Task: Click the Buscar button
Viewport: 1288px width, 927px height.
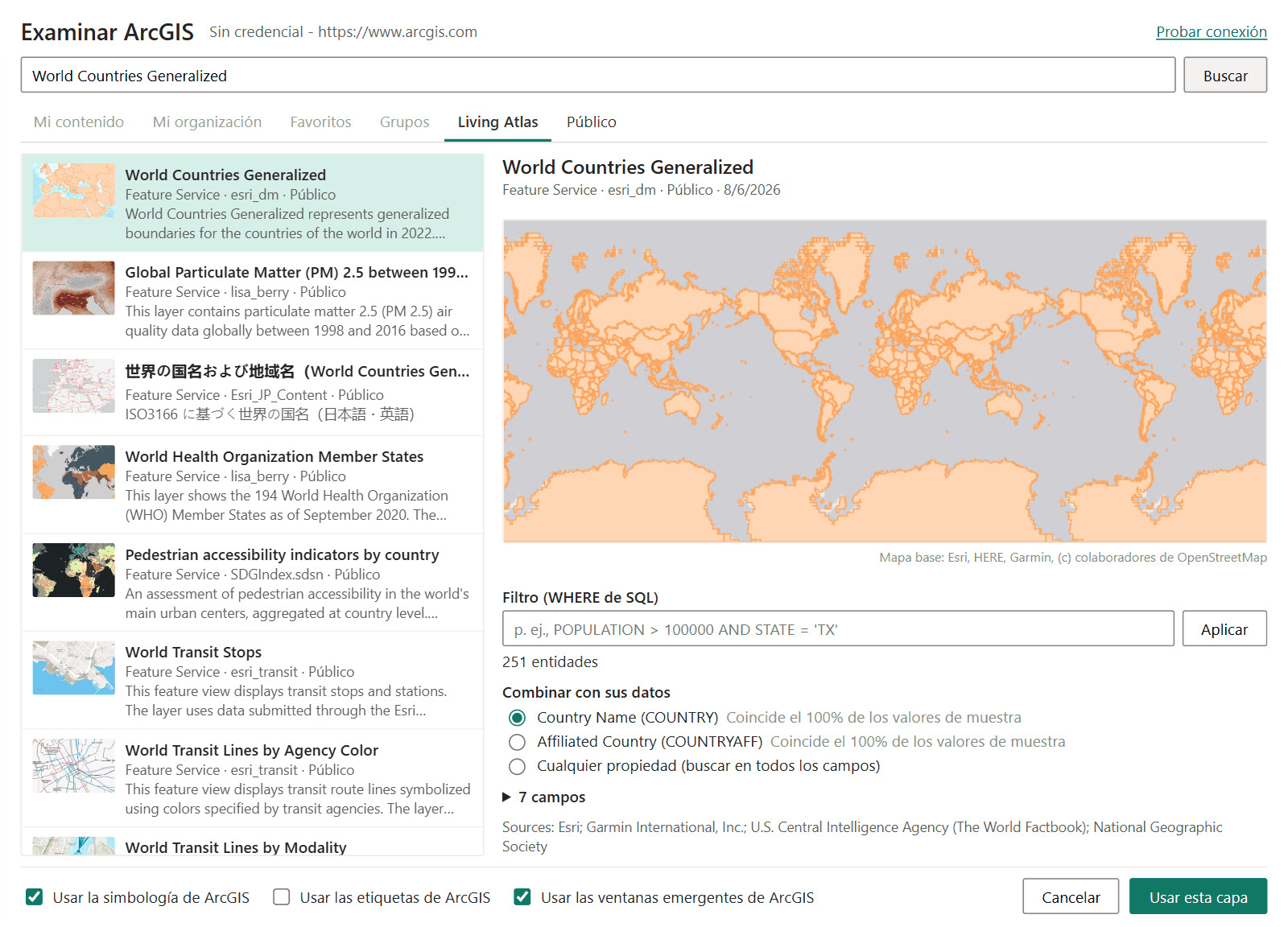Action: pyautogui.click(x=1225, y=75)
